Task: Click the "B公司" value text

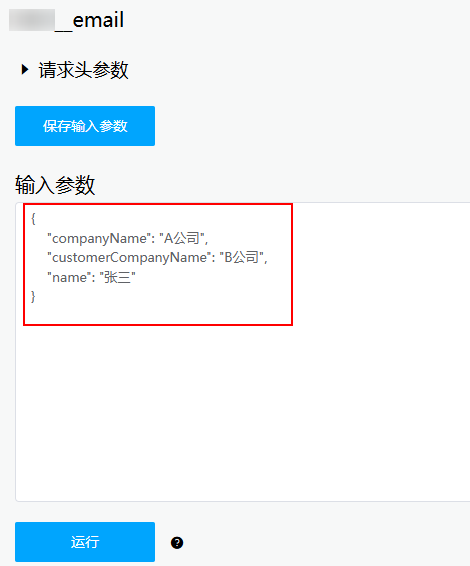Action: click(242, 258)
